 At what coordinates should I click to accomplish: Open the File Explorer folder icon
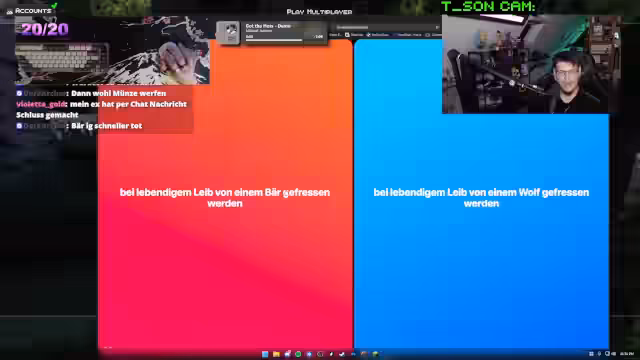tap(276, 354)
